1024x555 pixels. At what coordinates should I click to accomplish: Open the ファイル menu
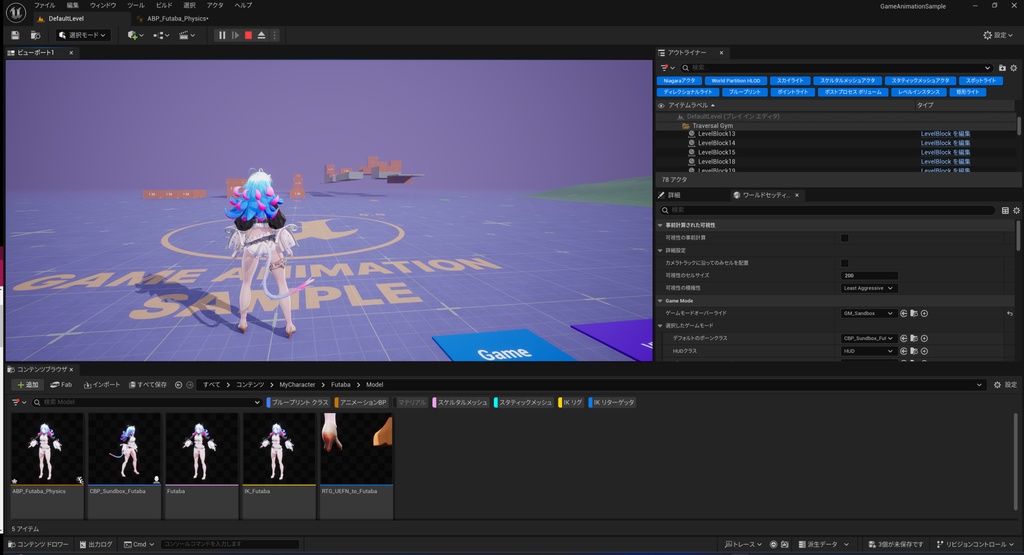[44, 5]
